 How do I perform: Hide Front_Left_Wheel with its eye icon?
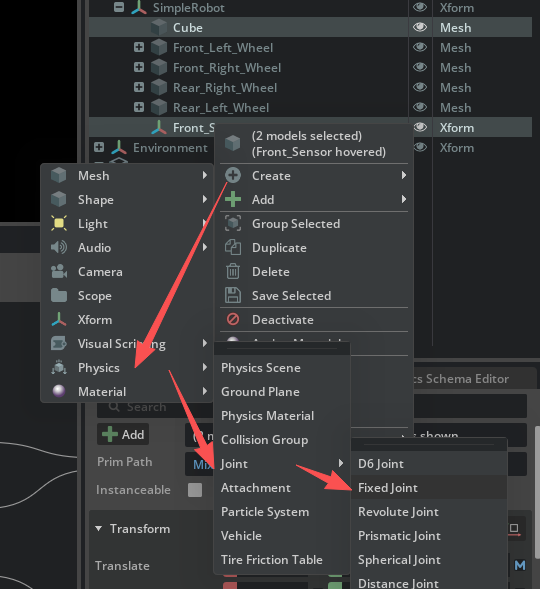point(420,47)
